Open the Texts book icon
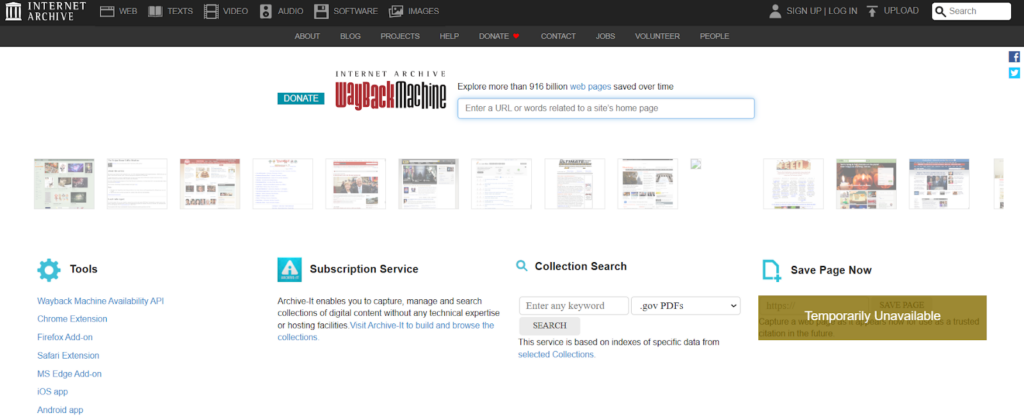 pos(155,12)
